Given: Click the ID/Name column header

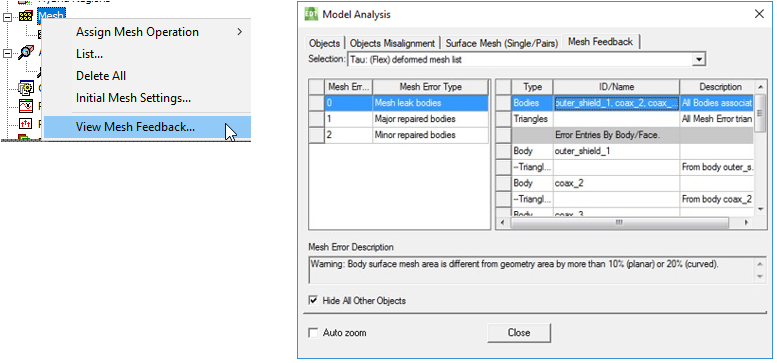Looking at the screenshot, I should tap(616, 87).
